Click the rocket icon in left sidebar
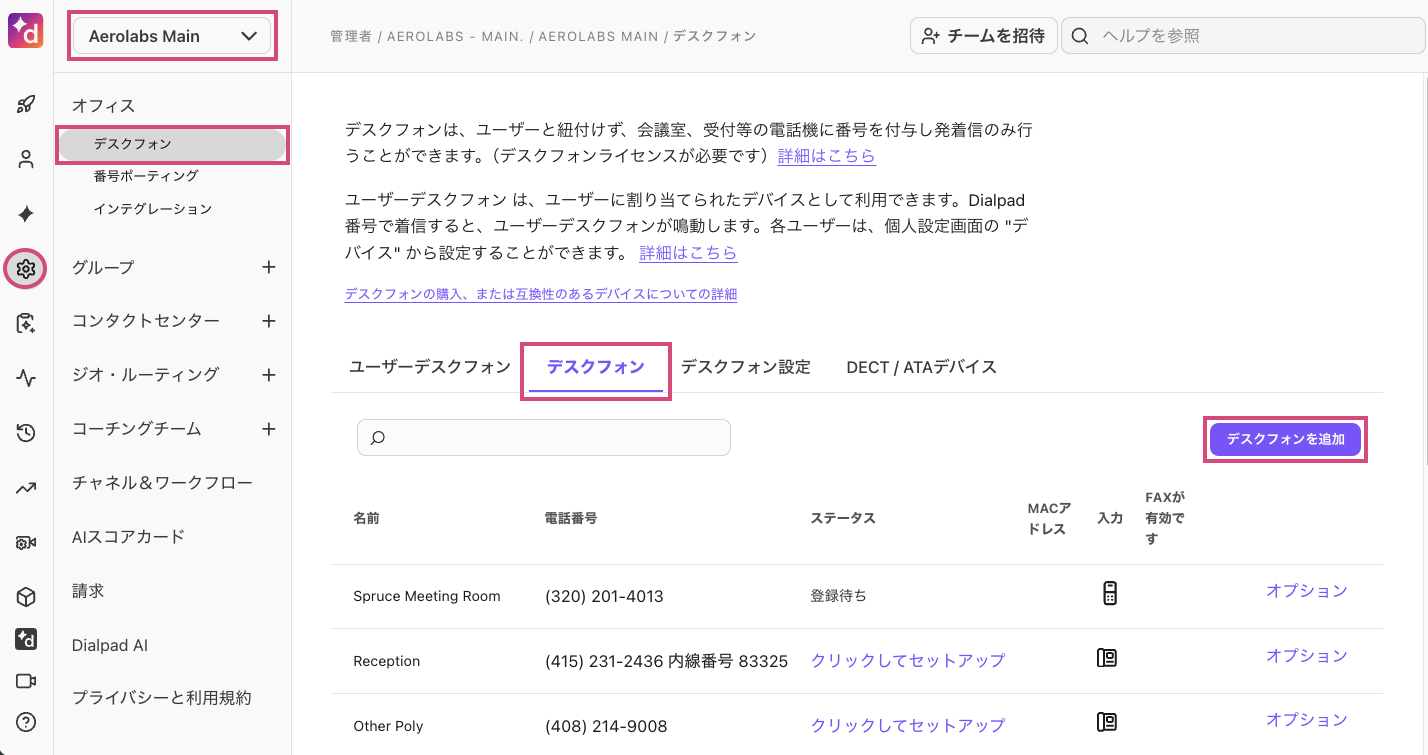Screen dimensions: 1428x755 click(26, 105)
